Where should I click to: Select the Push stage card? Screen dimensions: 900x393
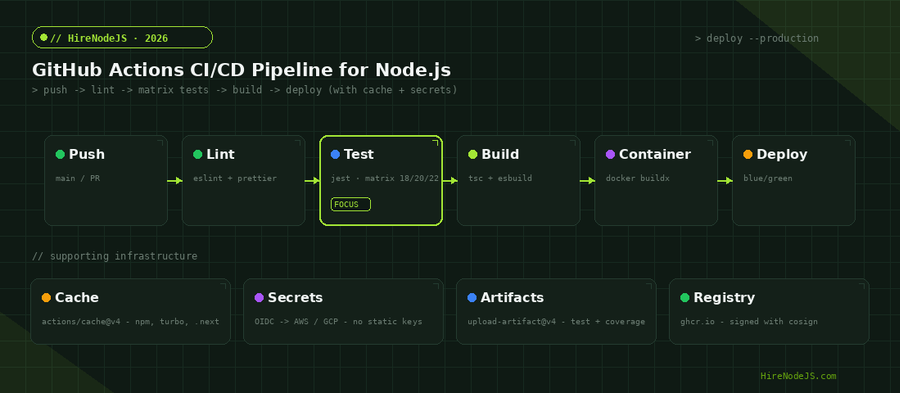106,180
